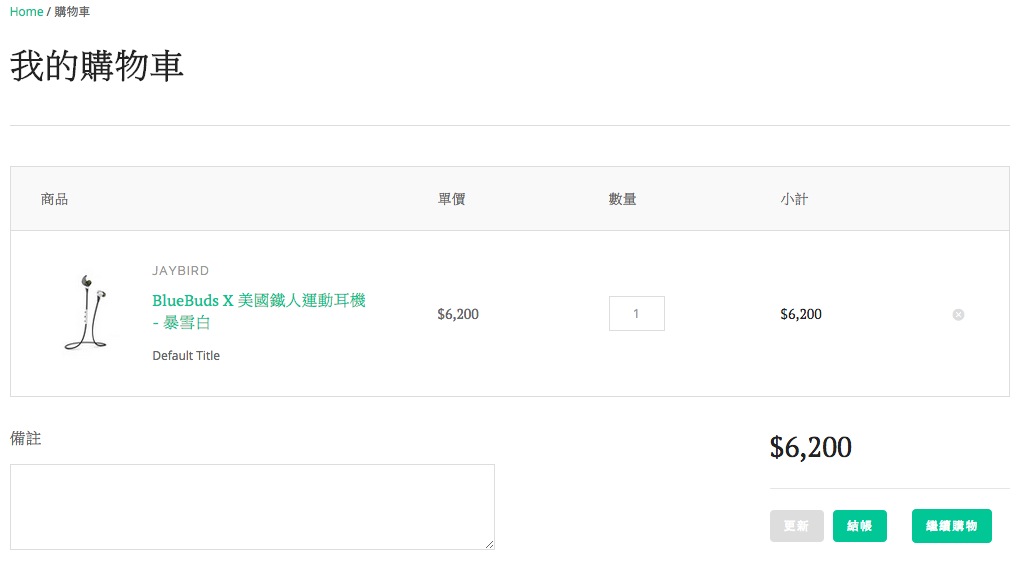Click the 購物車 breadcrumb text
Screen dimensions: 1022x564
point(72,12)
